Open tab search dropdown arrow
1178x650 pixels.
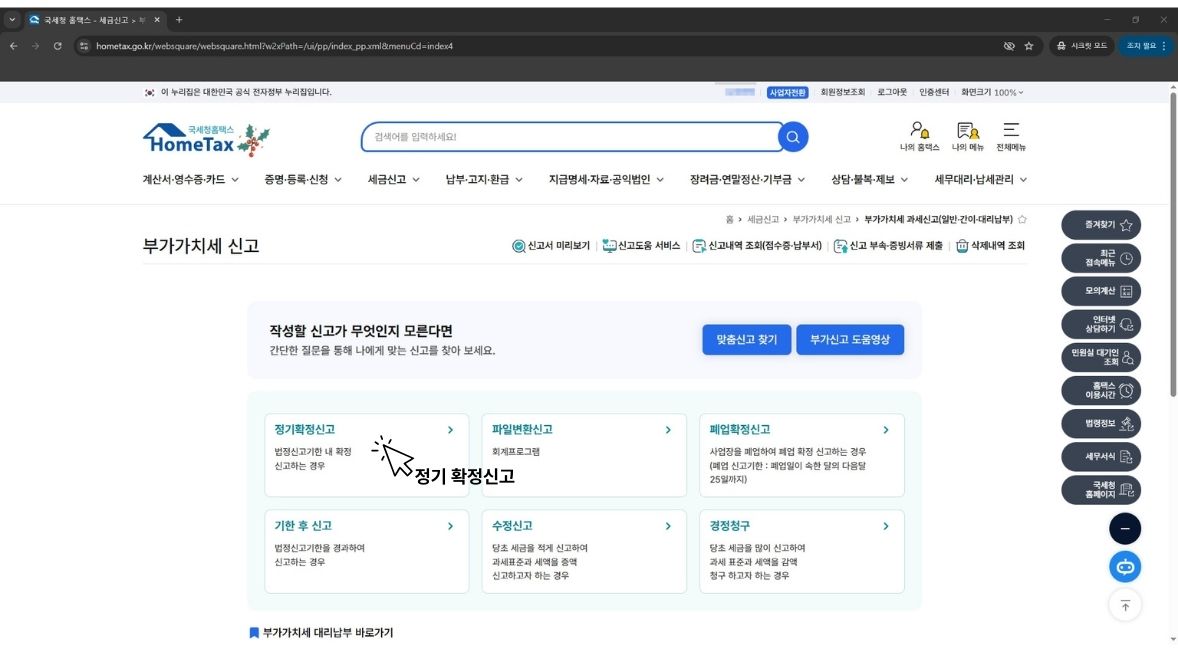click(x=12, y=20)
